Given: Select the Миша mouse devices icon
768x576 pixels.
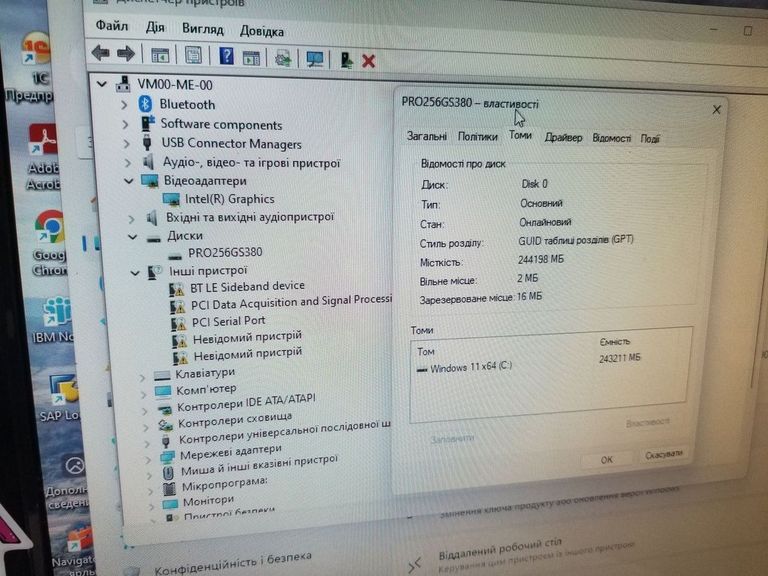Looking at the screenshot, I should click(x=168, y=473).
